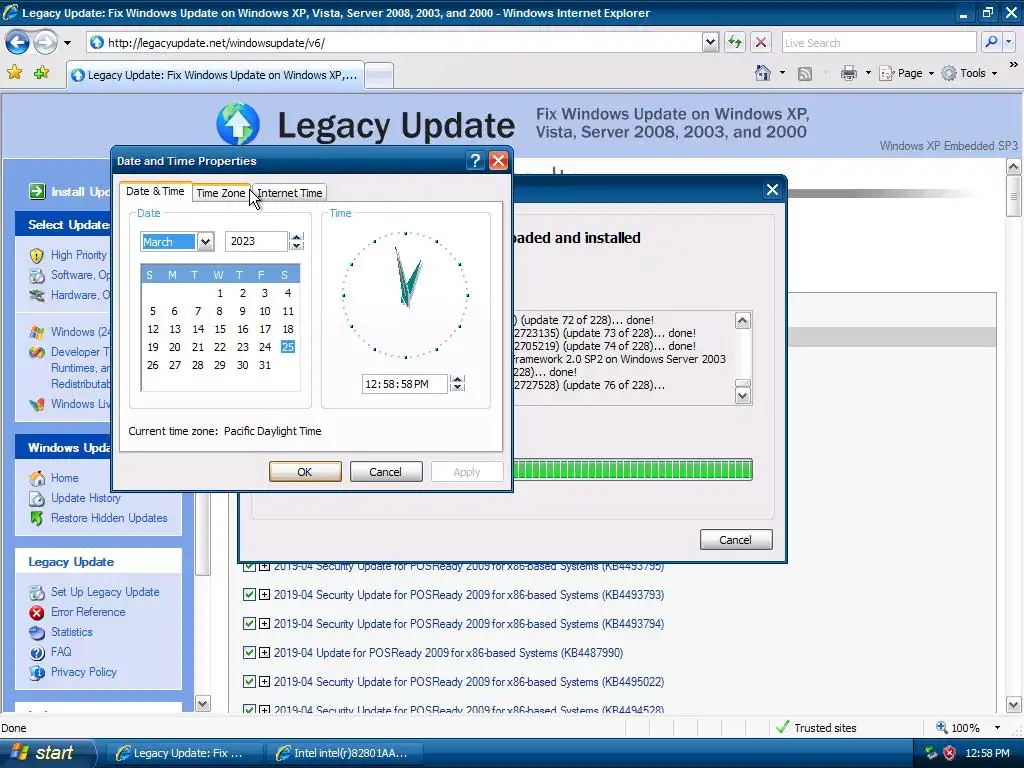
Task: Open the Error Reference link
Action: click(88, 612)
